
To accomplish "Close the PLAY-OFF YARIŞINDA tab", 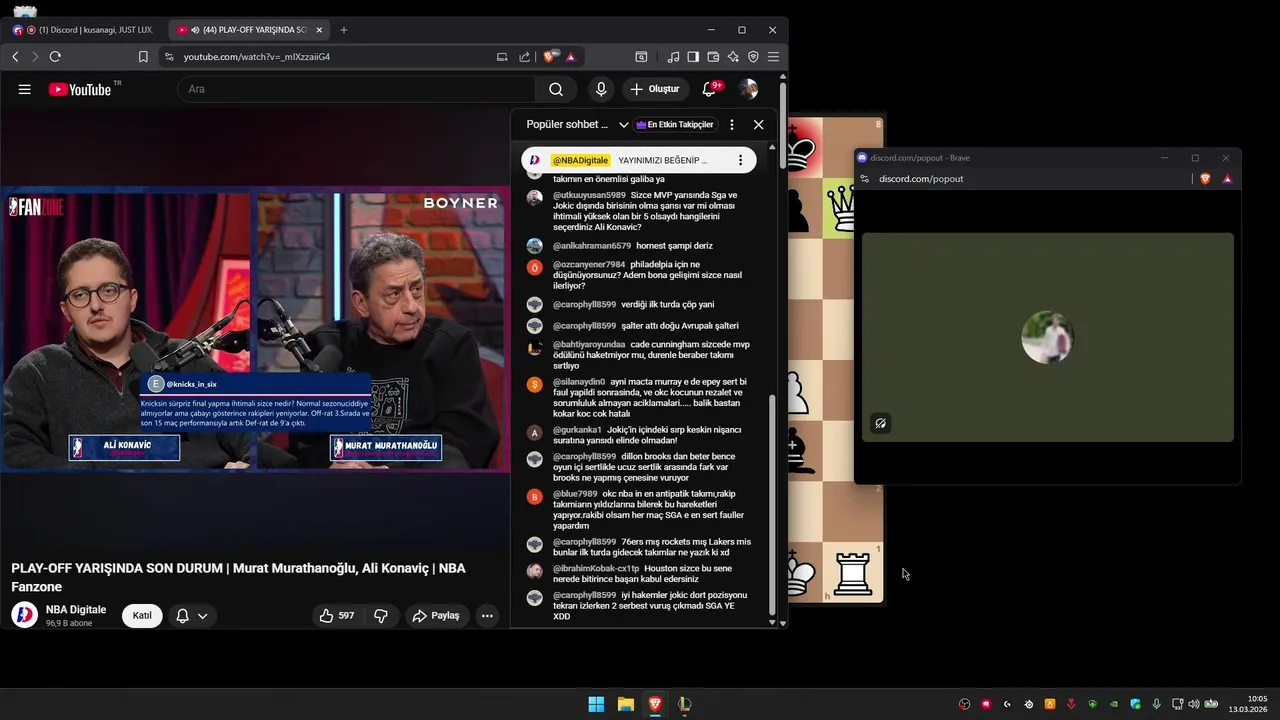I will pos(319,30).
